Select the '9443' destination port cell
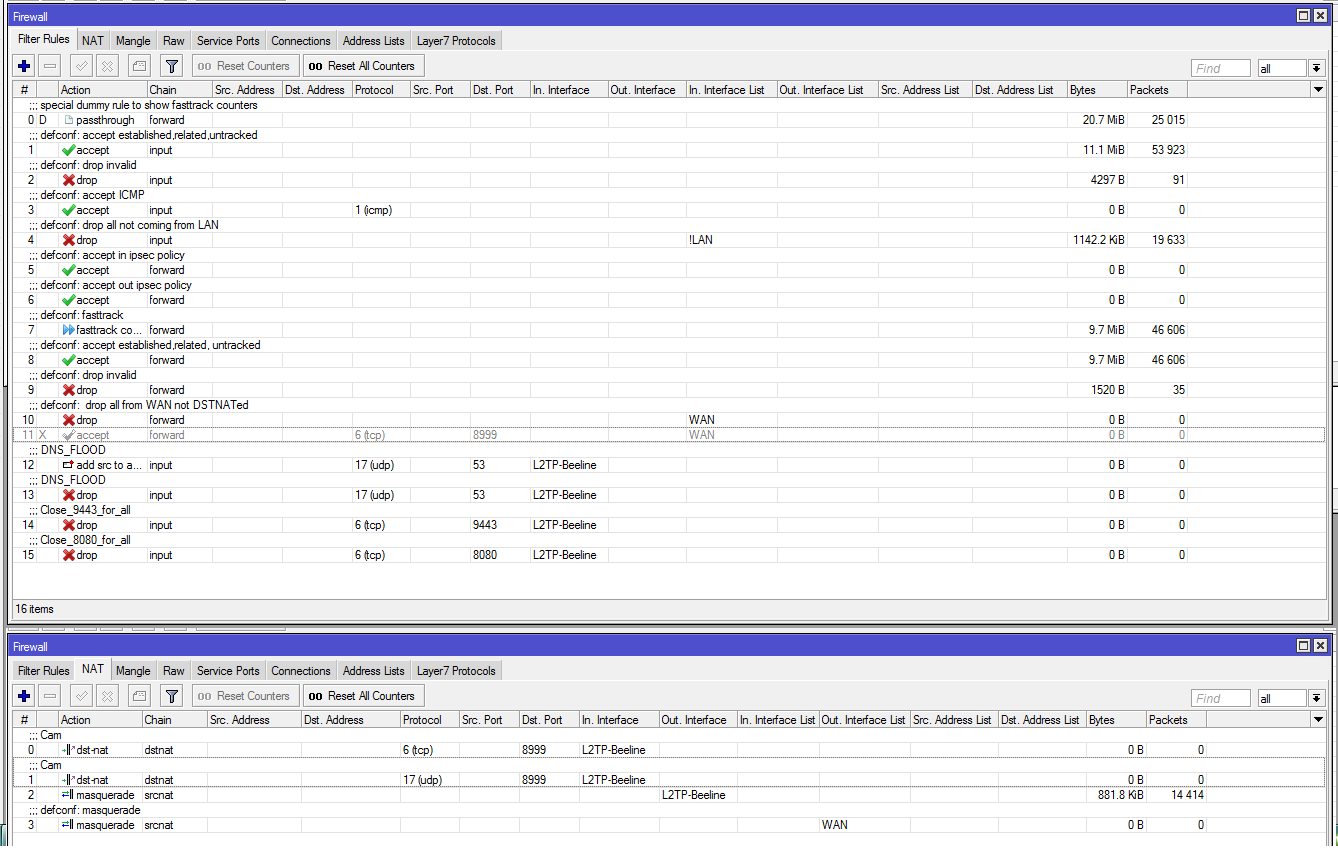The height and width of the screenshot is (854, 1338). click(500, 525)
